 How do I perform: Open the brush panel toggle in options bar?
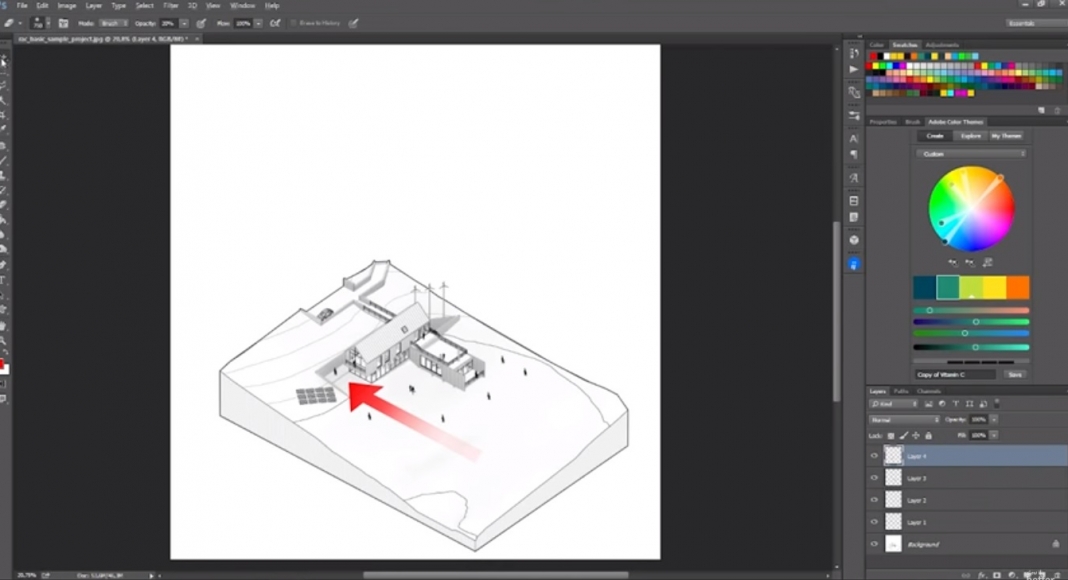(63, 22)
